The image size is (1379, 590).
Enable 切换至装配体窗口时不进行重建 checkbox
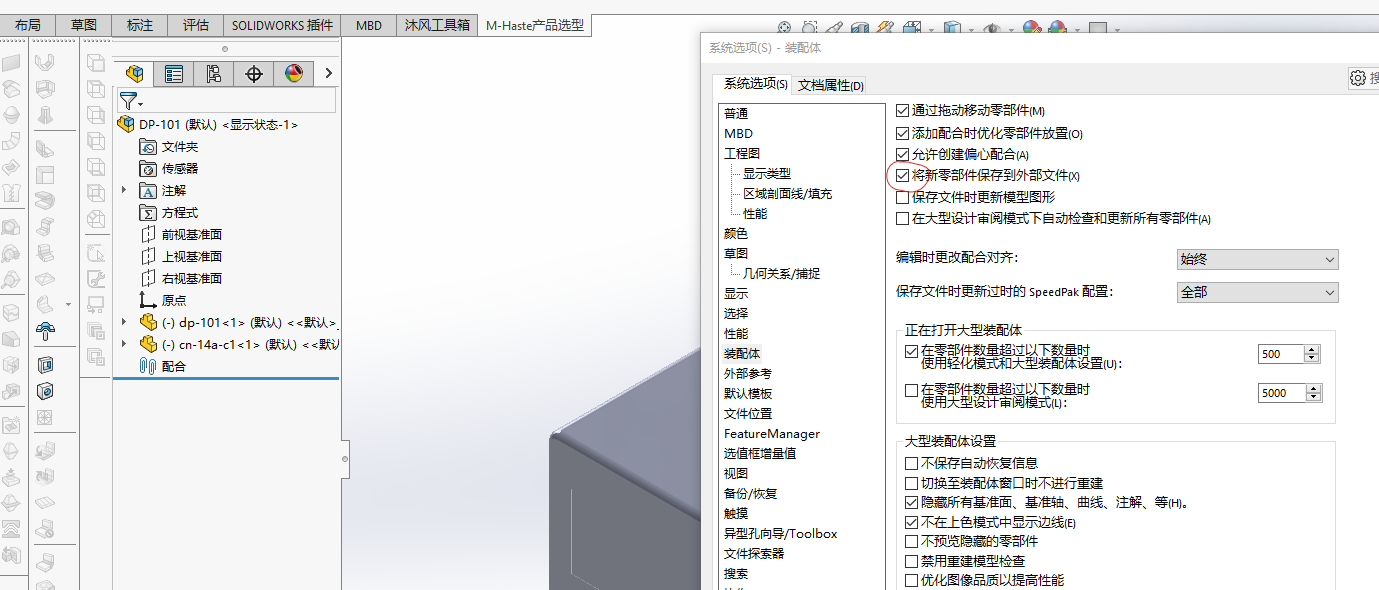911,483
